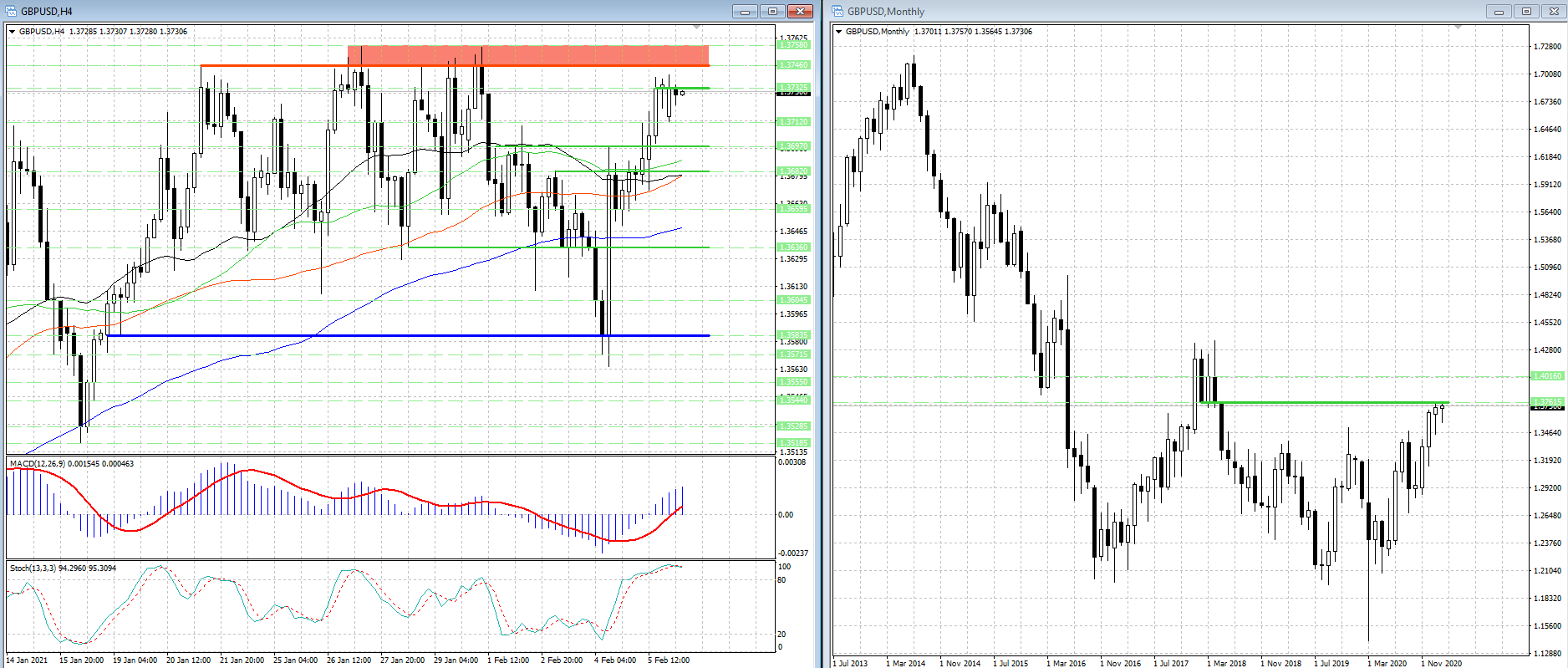Click the 1.36045 price level label
Viewport: 1568px width, 668px height.
click(793, 299)
